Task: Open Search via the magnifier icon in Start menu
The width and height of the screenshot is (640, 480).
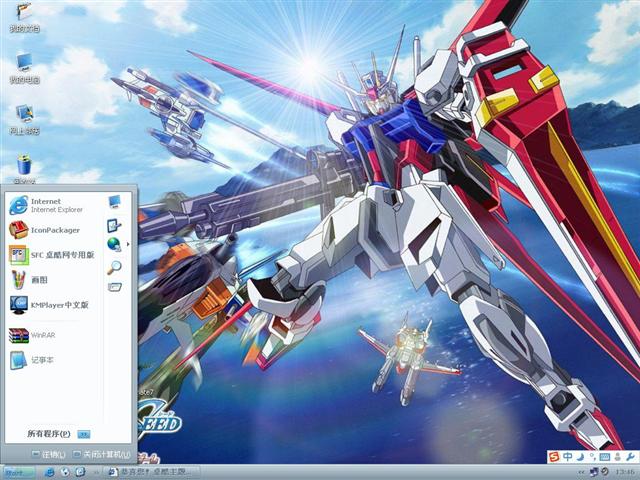Action: tap(114, 267)
